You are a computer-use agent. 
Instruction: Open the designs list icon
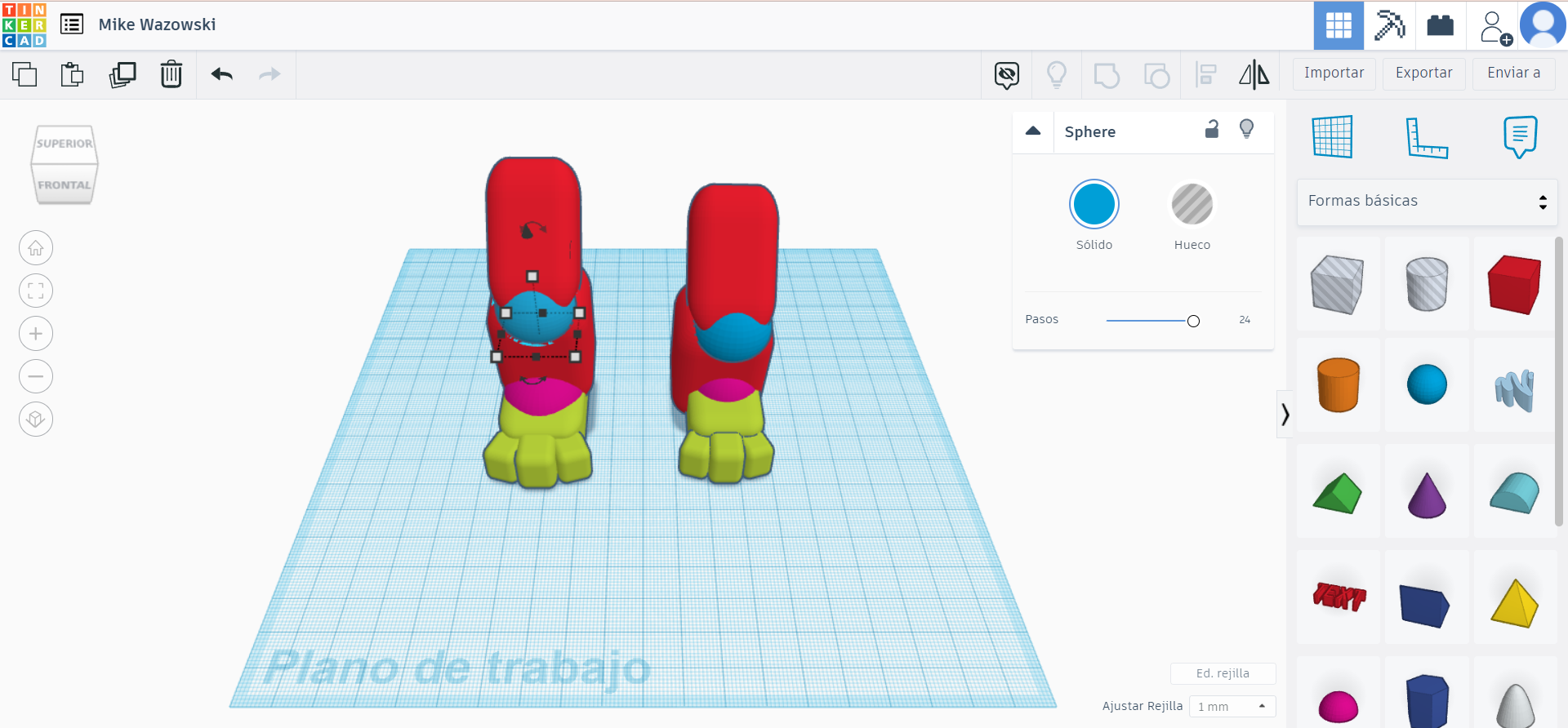click(72, 24)
